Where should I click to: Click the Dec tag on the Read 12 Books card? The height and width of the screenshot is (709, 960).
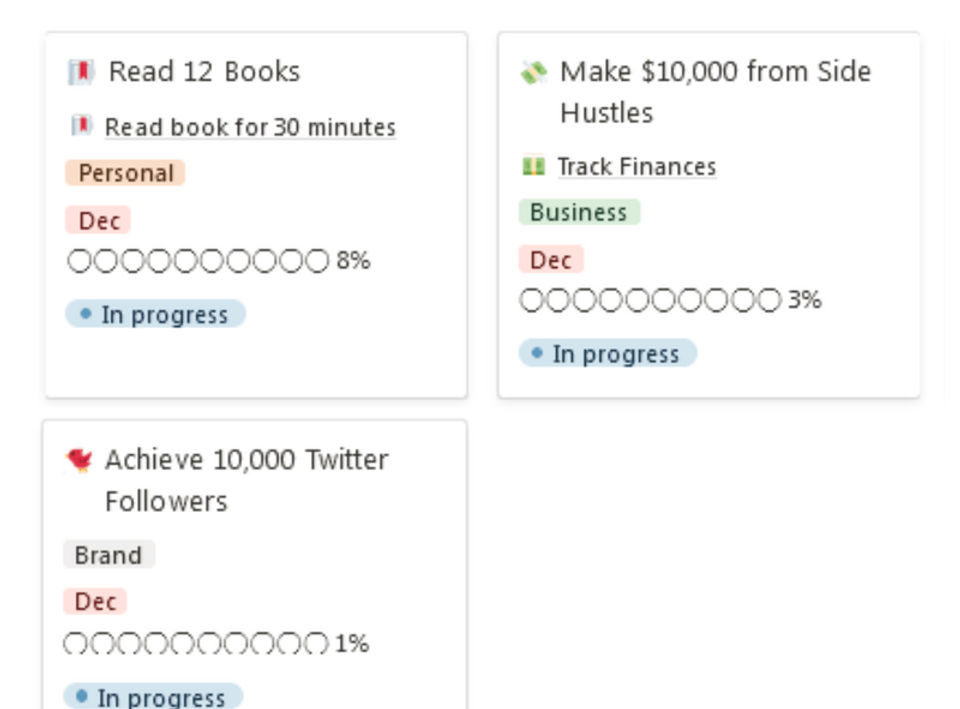point(98,220)
